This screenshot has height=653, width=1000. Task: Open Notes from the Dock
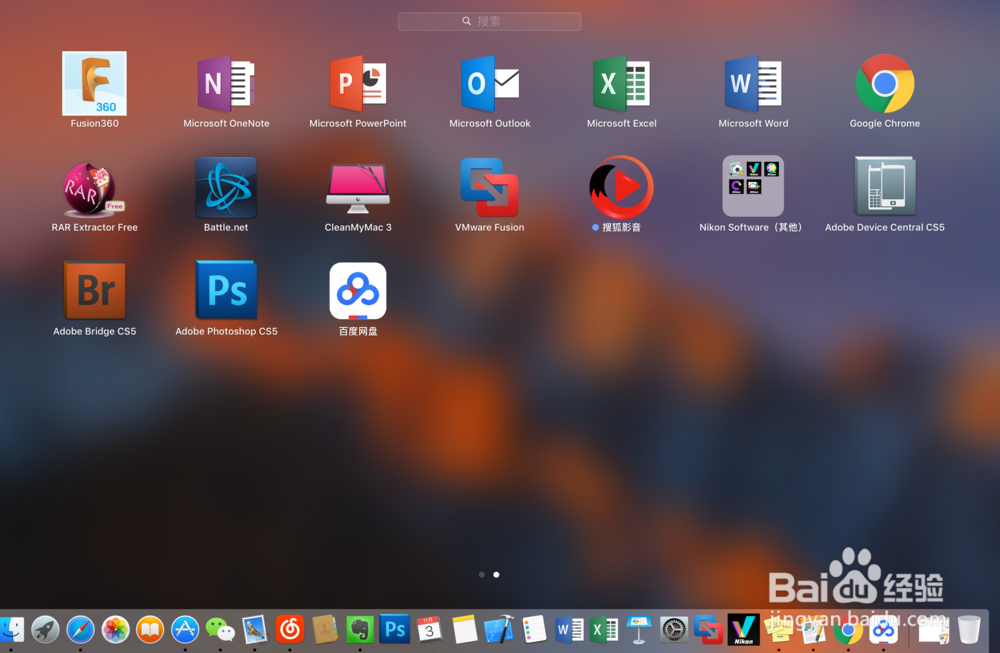click(464, 629)
